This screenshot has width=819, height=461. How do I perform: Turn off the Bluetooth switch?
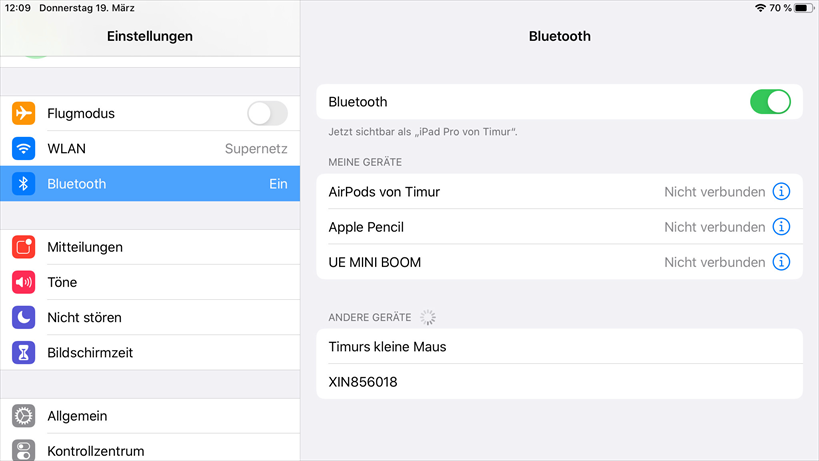click(770, 102)
